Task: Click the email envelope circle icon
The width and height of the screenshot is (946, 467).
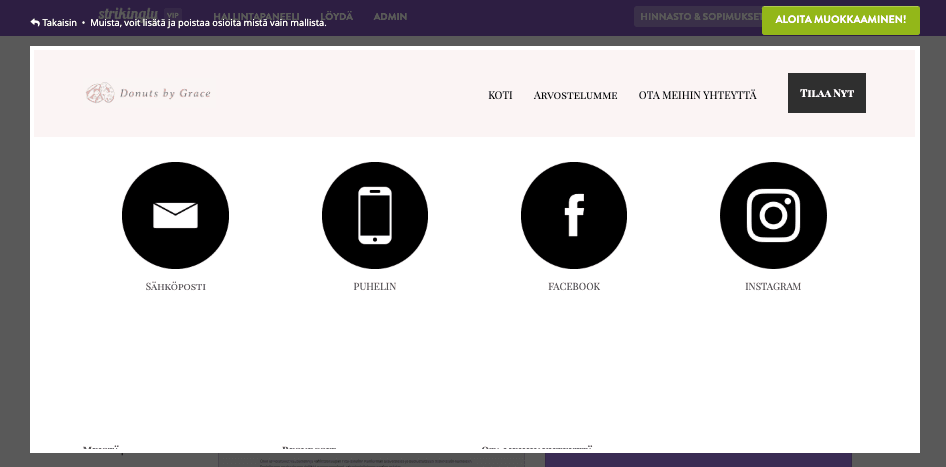Action: (176, 215)
